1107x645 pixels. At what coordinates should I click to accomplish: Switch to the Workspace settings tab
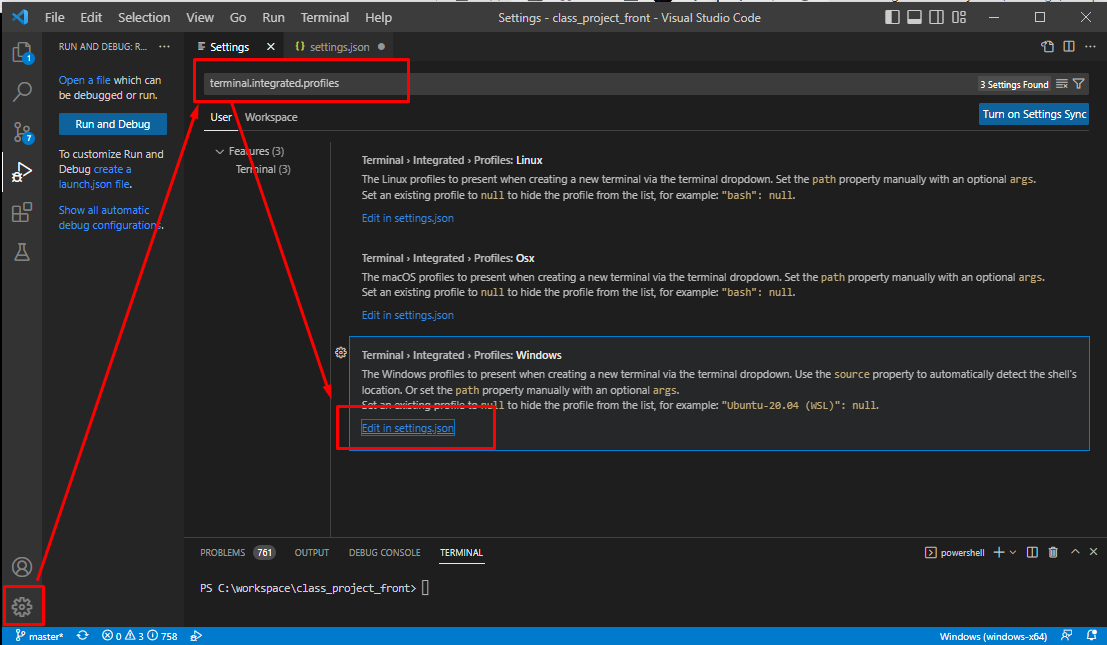[271, 117]
